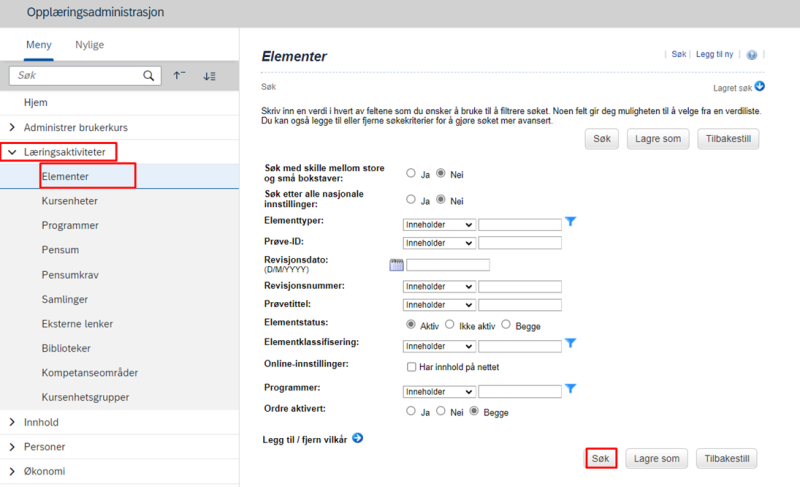Click the magnifier icon in menu search
This screenshot has height=487, width=800.
point(148,75)
